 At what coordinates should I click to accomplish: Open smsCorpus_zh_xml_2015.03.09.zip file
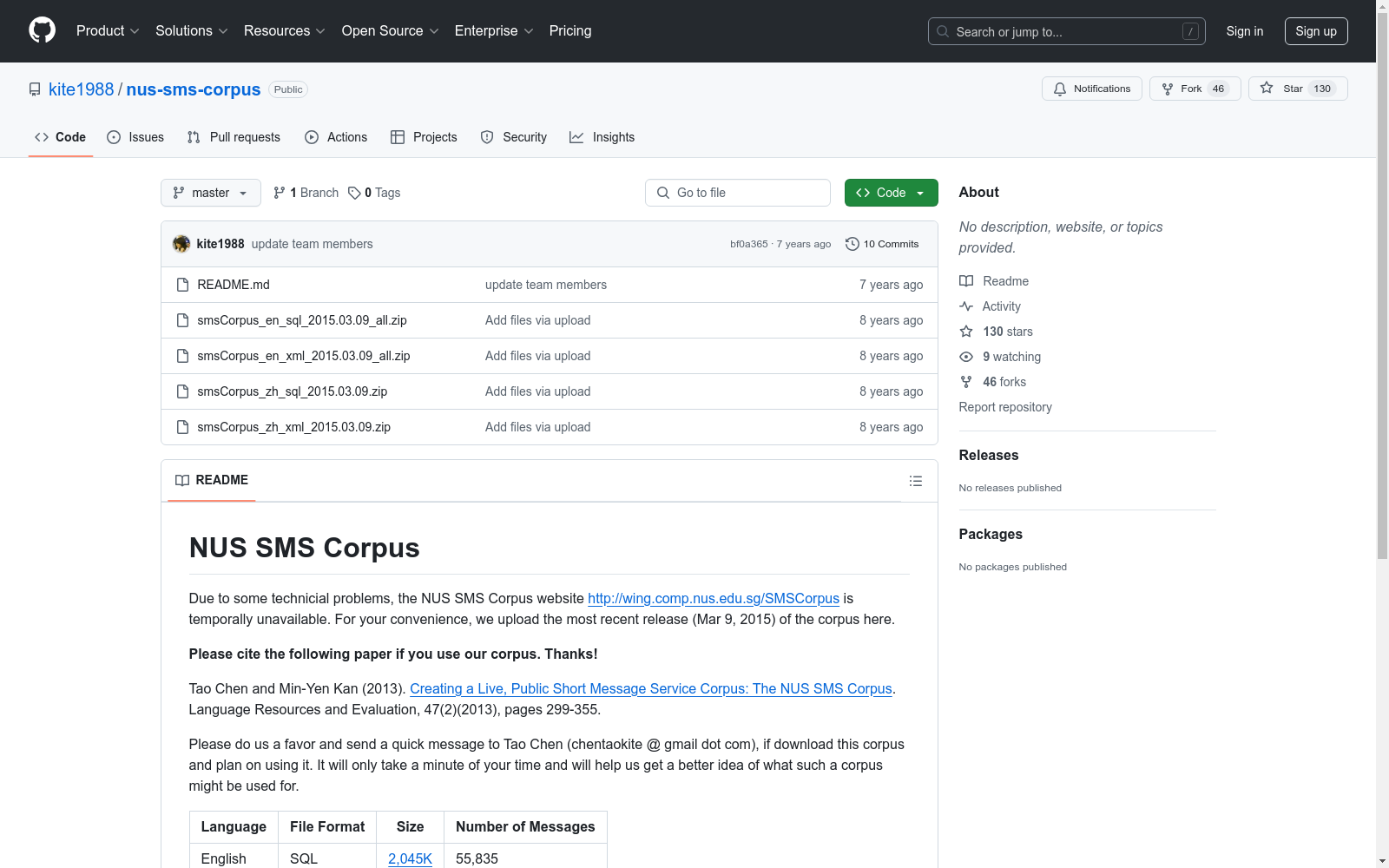coord(294,427)
